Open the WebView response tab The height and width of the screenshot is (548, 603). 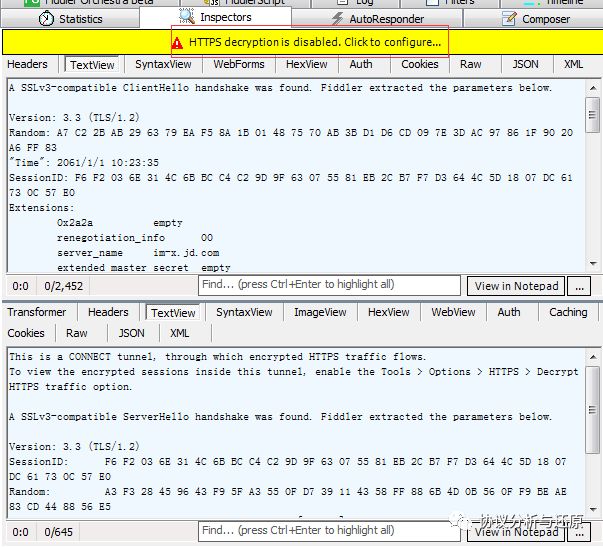tap(453, 312)
